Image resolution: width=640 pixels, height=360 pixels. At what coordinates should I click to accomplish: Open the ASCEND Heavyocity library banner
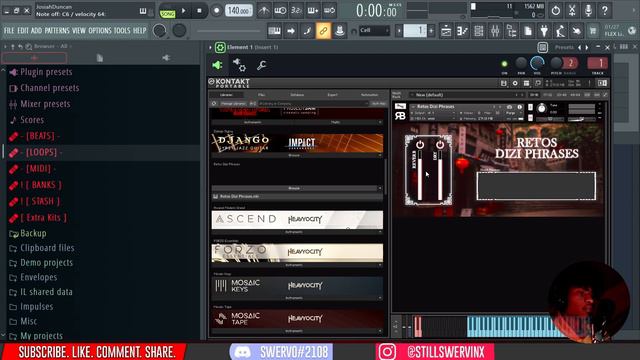(x=298, y=220)
